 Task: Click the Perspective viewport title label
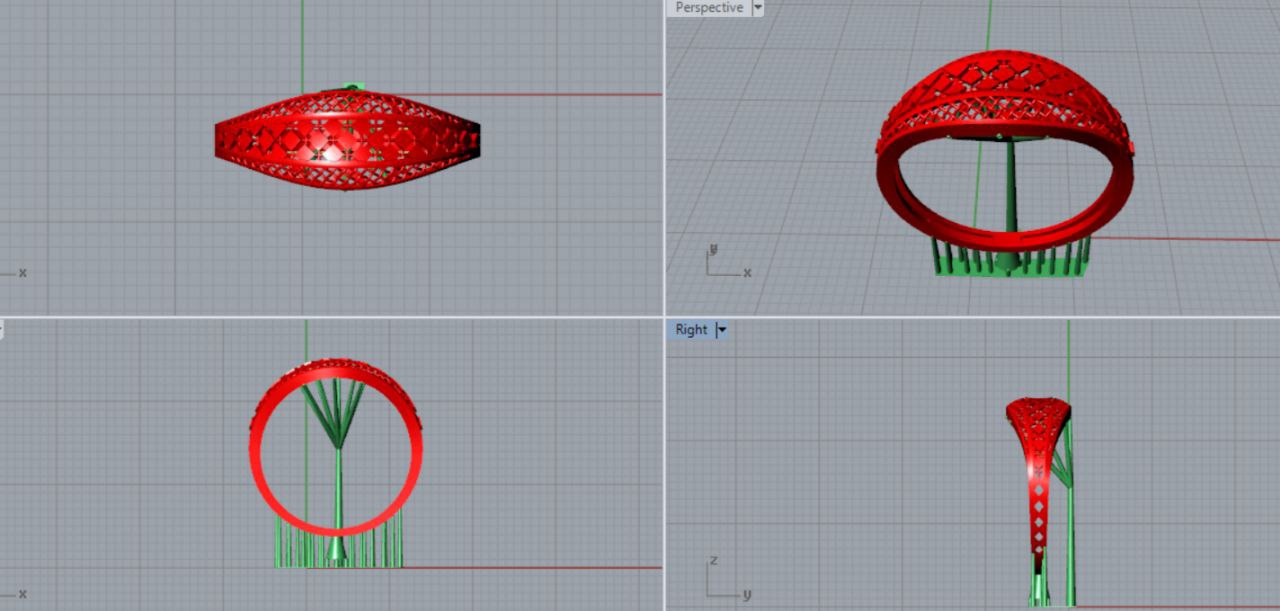pyautogui.click(x=709, y=8)
